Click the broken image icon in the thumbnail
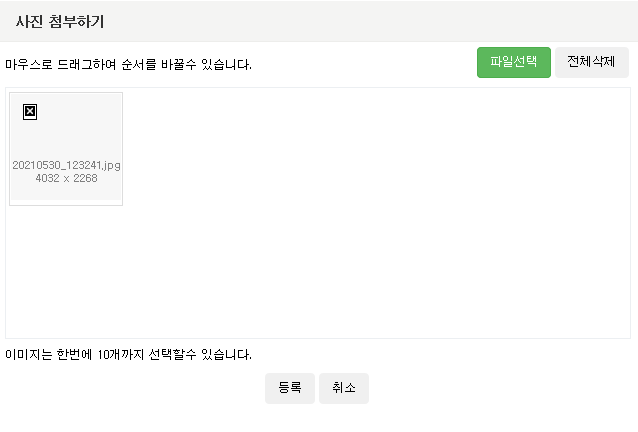 coord(30,112)
